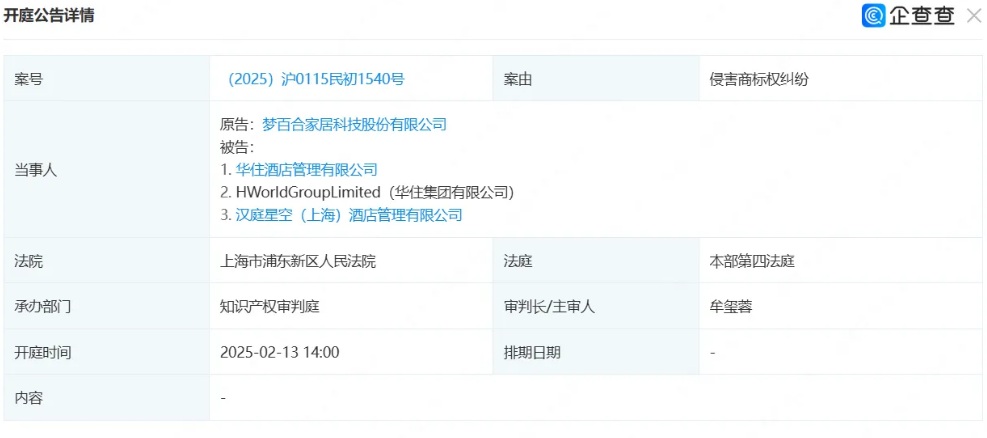Click the 承办部门 label cell
This screenshot has width=987, height=438.
(x=106, y=306)
